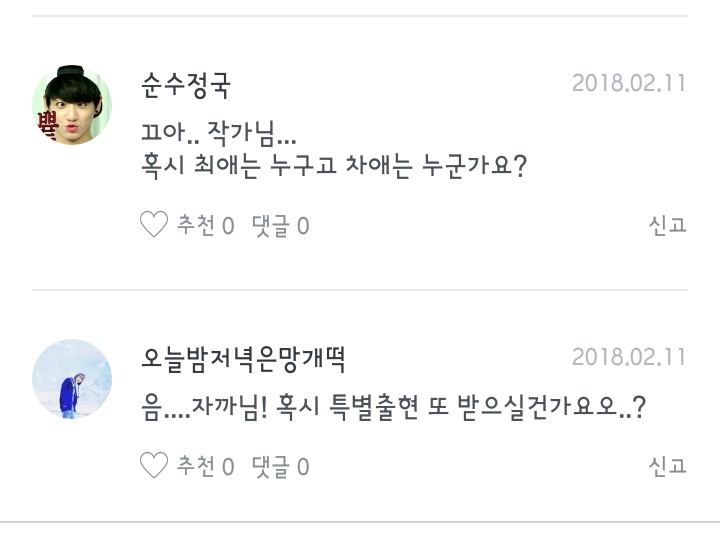The image size is (720, 540).
Task: Click the 댓글 count number on 오늘밤저녁은망개떡's comment
Action: (303, 467)
